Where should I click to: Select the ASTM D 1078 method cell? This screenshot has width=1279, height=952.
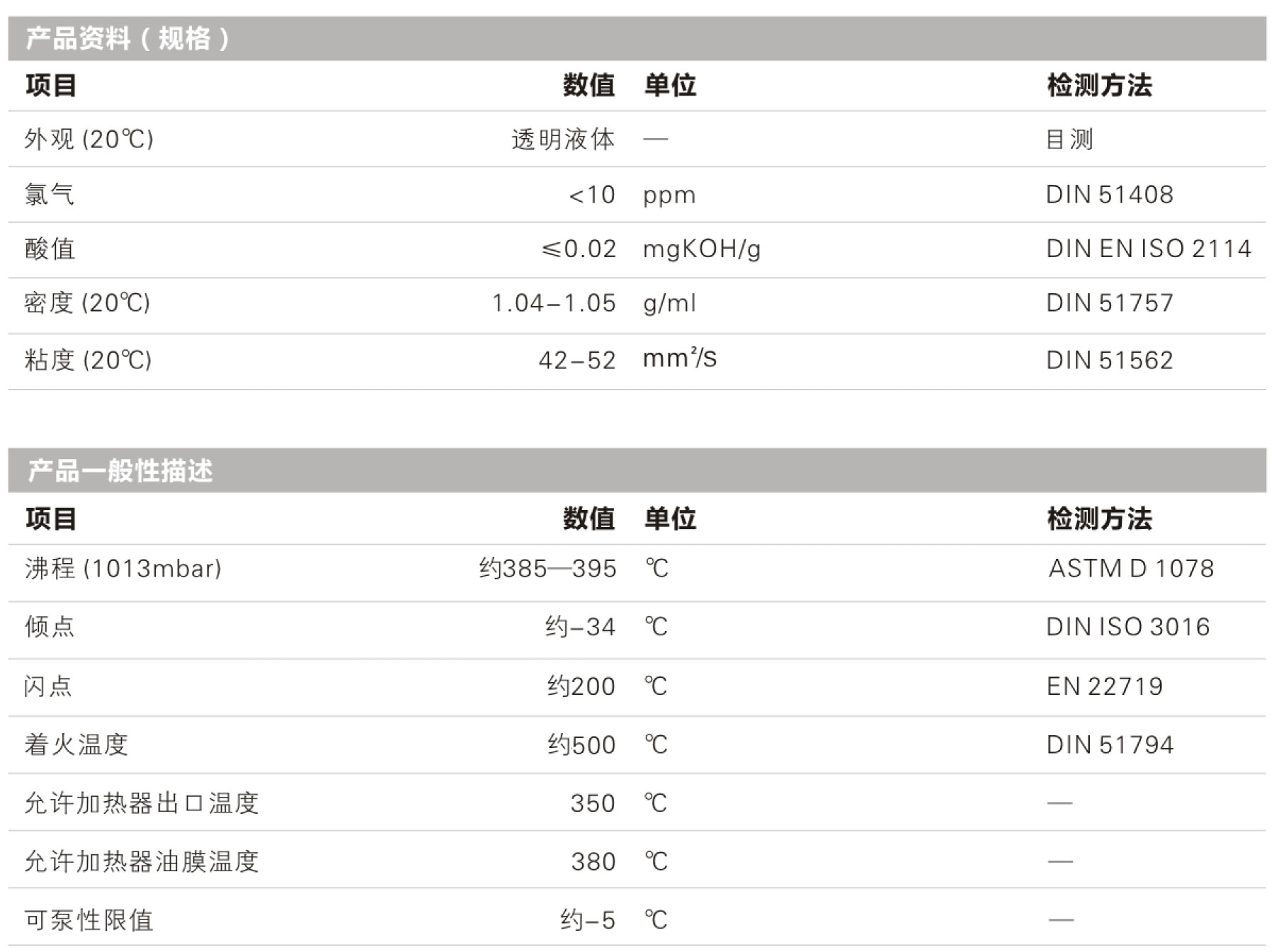pyautogui.click(x=1131, y=568)
